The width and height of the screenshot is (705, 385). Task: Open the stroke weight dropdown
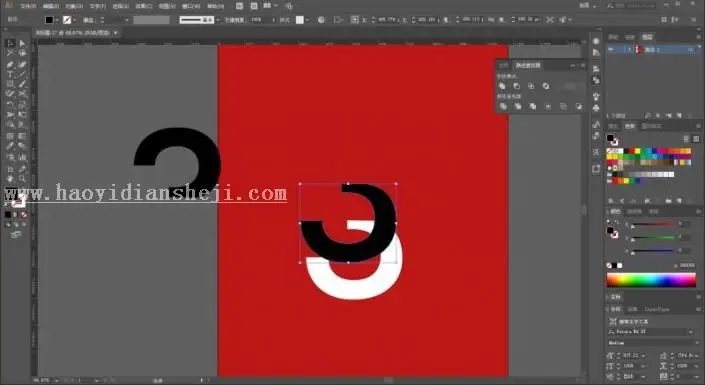point(126,20)
